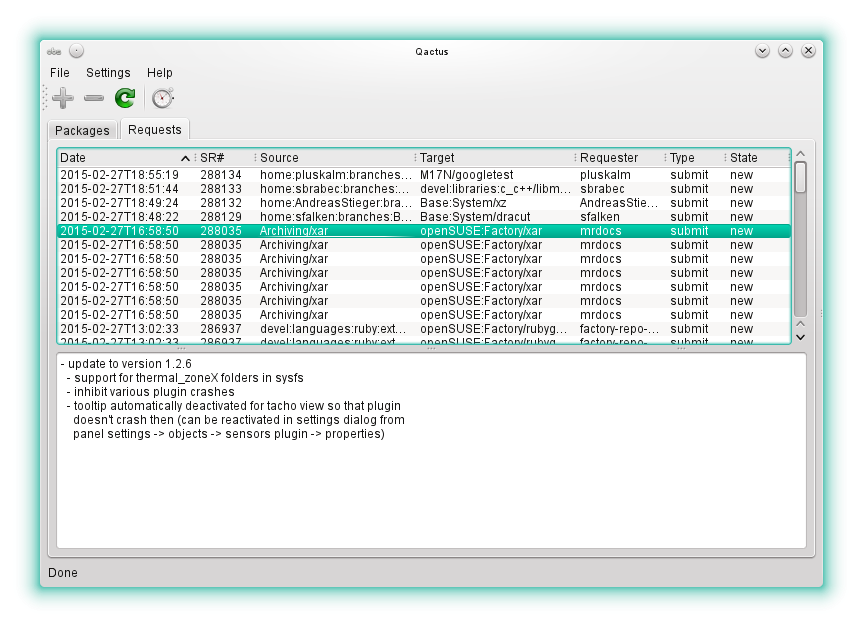Image resolution: width=863 pixels, height=627 pixels.
Task: Select the Requests tab
Action: pos(155,129)
